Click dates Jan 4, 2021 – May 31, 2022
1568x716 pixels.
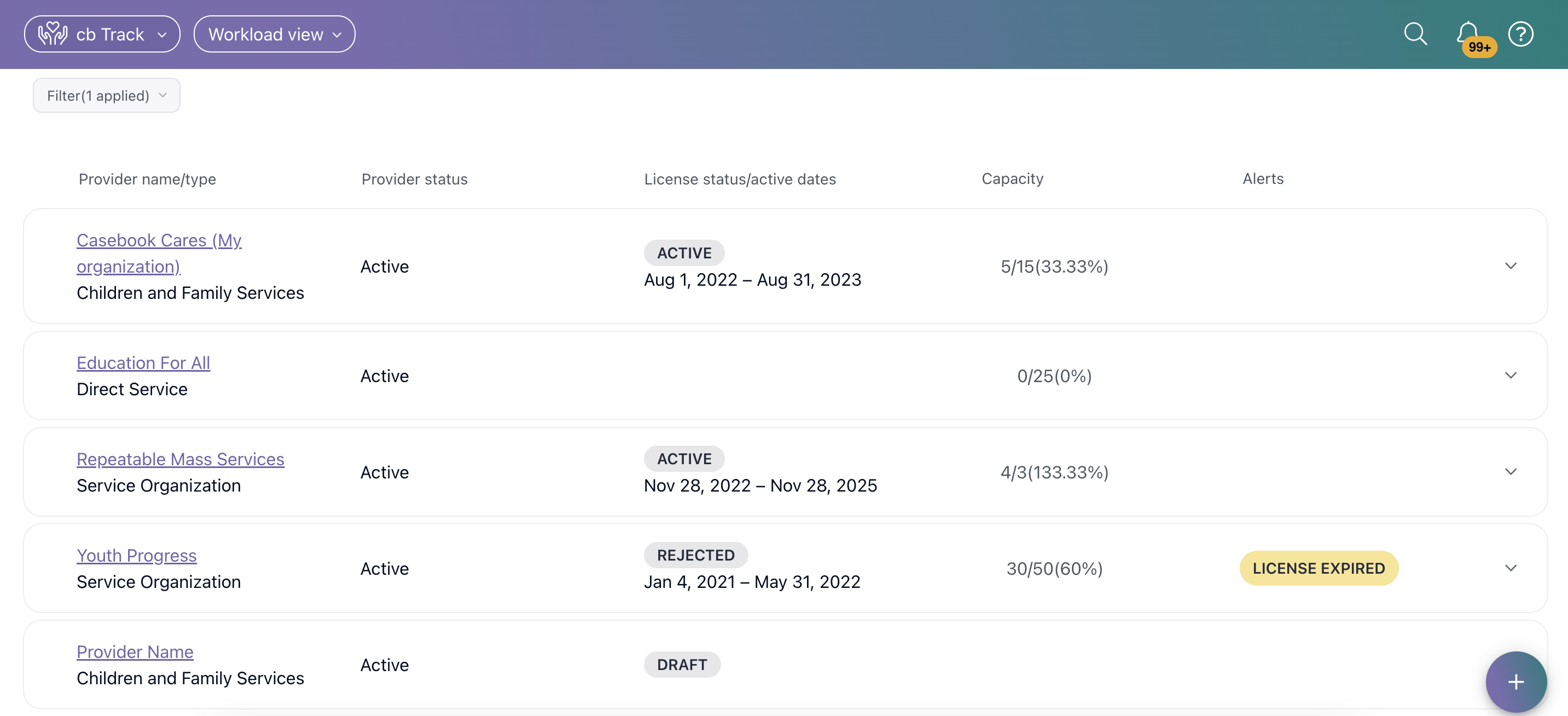click(752, 581)
